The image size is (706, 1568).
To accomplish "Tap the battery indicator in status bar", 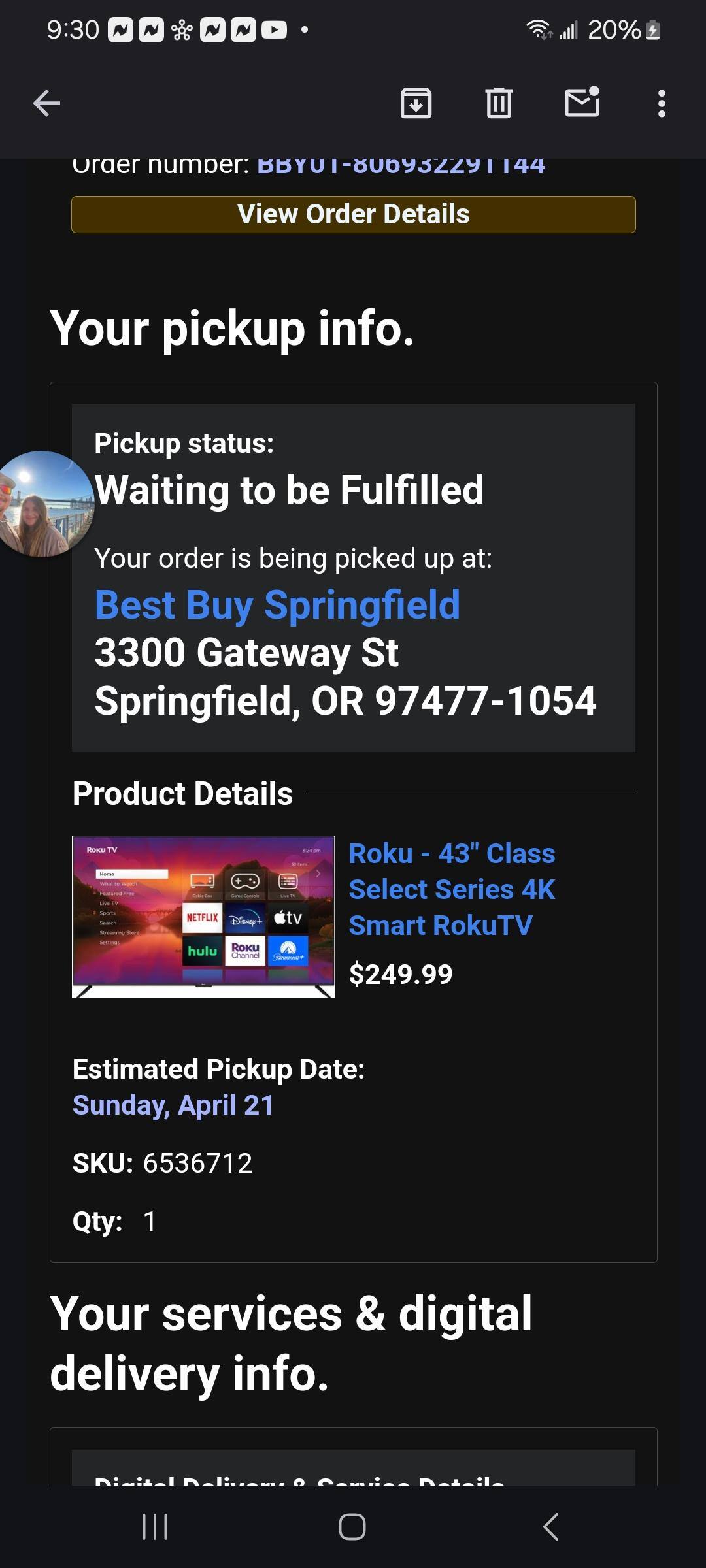I will point(652,30).
